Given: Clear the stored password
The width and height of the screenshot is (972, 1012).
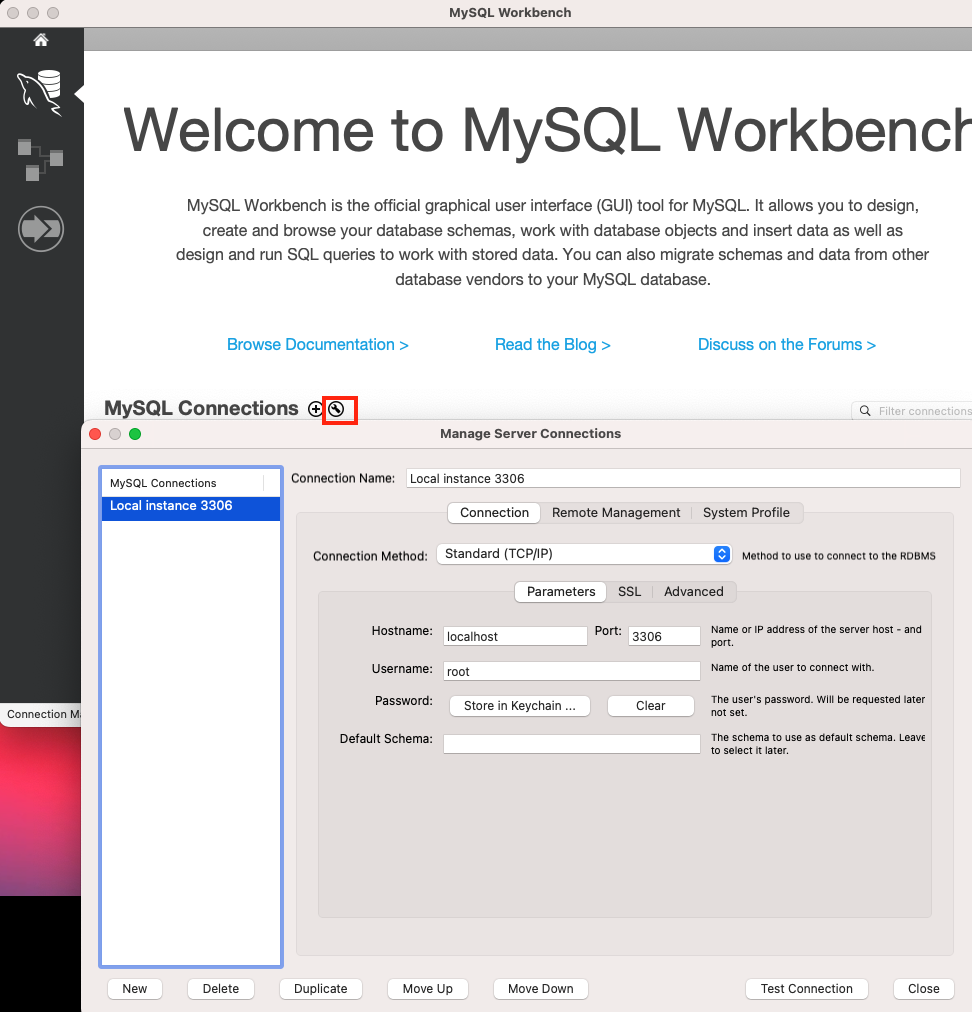Looking at the screenshot, I should [x=651, y=705].
